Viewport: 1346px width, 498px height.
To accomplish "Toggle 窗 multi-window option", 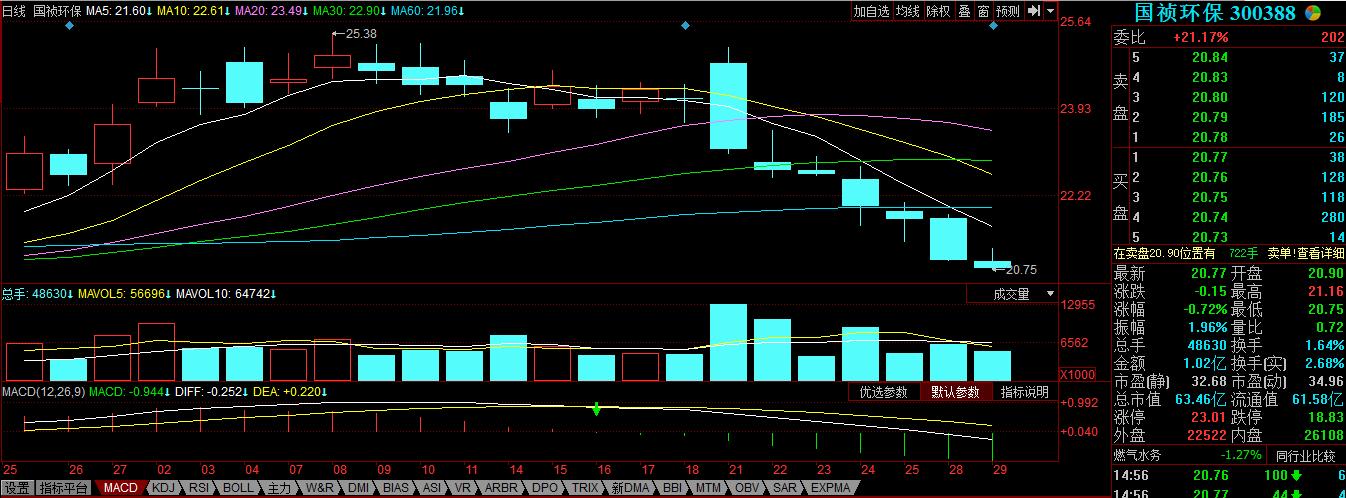I will (983, 11).
